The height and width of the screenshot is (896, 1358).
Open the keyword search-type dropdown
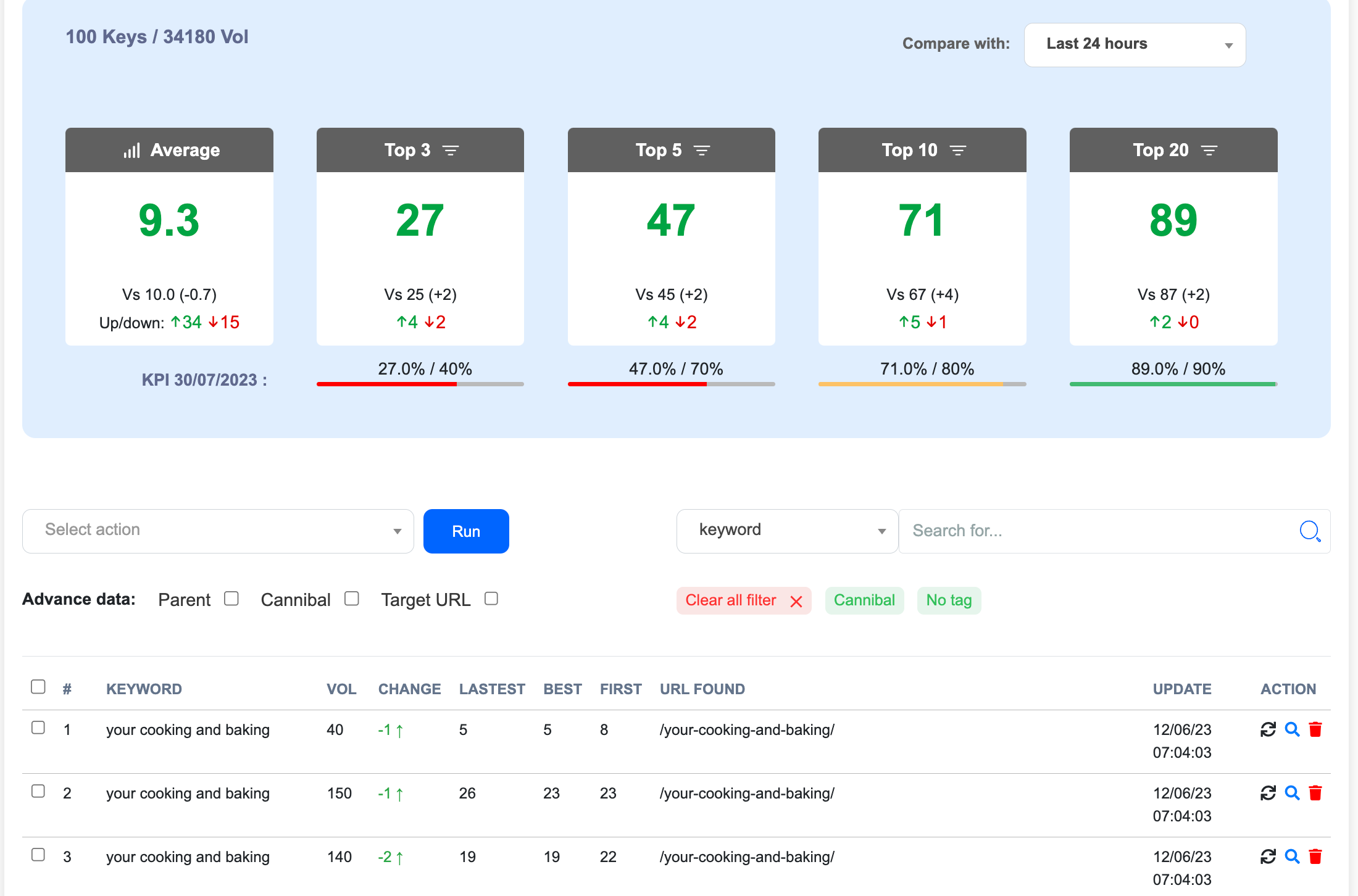pos(787,531)
